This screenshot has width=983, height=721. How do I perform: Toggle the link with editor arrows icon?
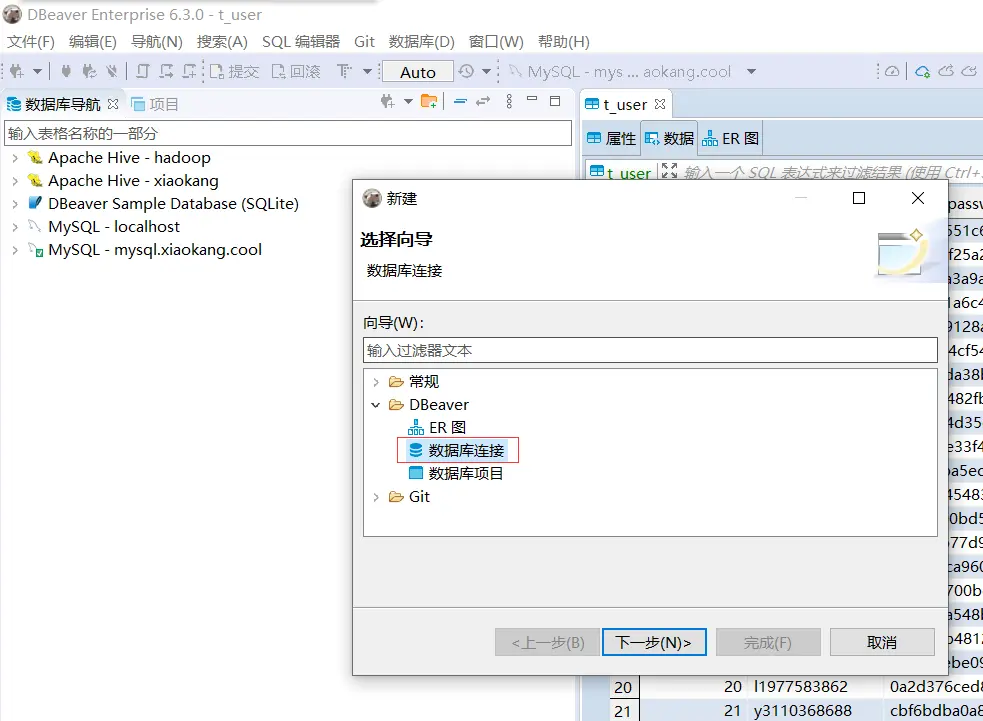(483, 101)
